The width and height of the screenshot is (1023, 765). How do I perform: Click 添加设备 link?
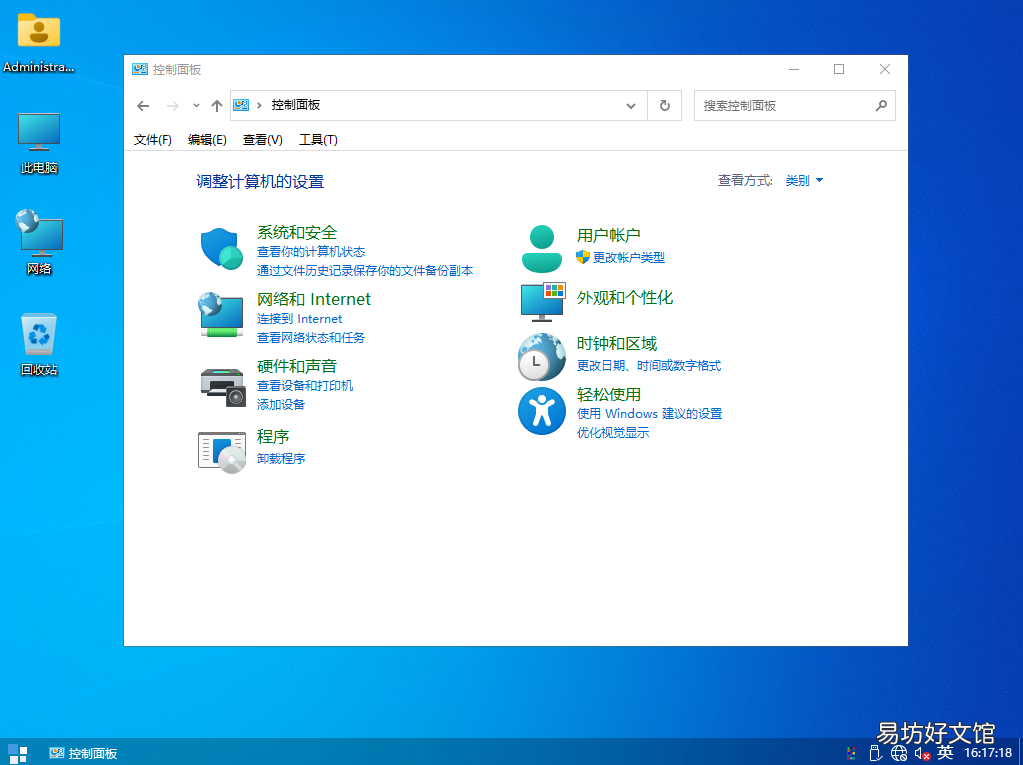pyautogui.click(x=281, y=405)
